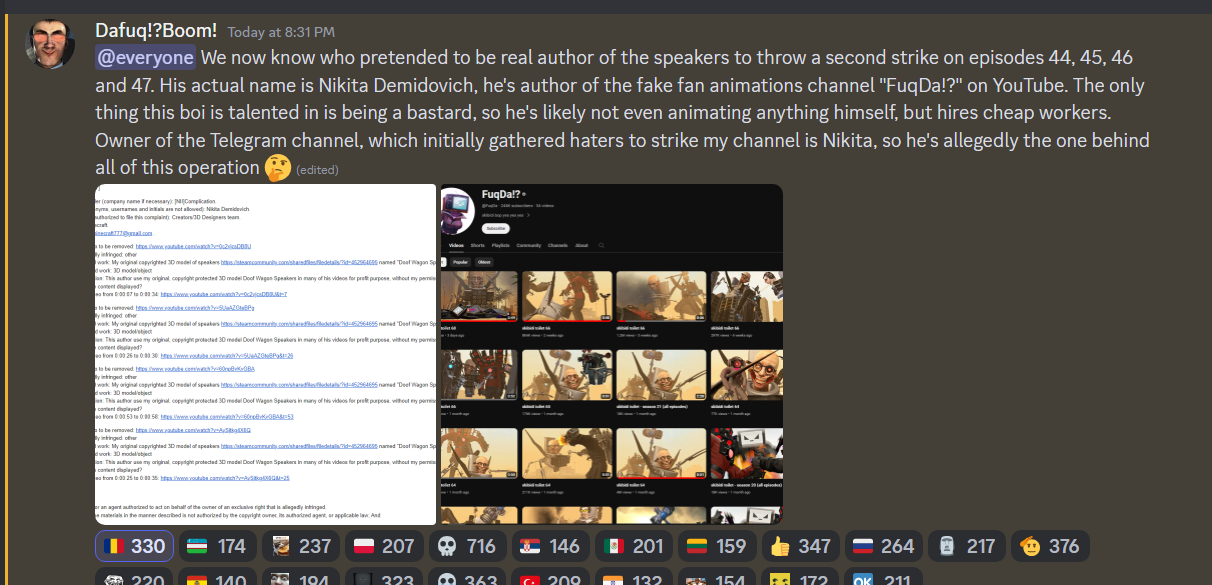The width and height of the screenshot is (1212, 585).
Task: Click the Today at 8:31 PM timestamp
Action: tap(281, 32)
